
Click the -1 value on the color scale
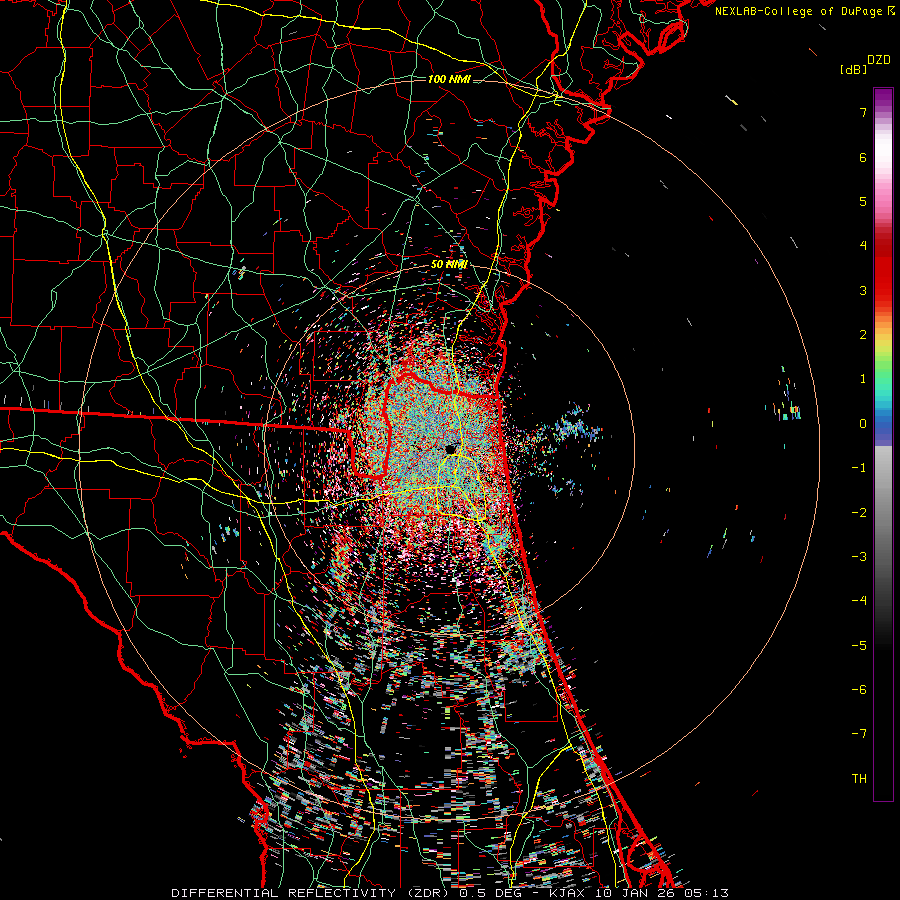coord(859,468)
